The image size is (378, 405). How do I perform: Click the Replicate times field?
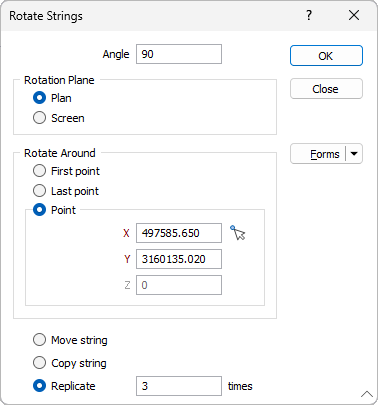tap(179, 386)
